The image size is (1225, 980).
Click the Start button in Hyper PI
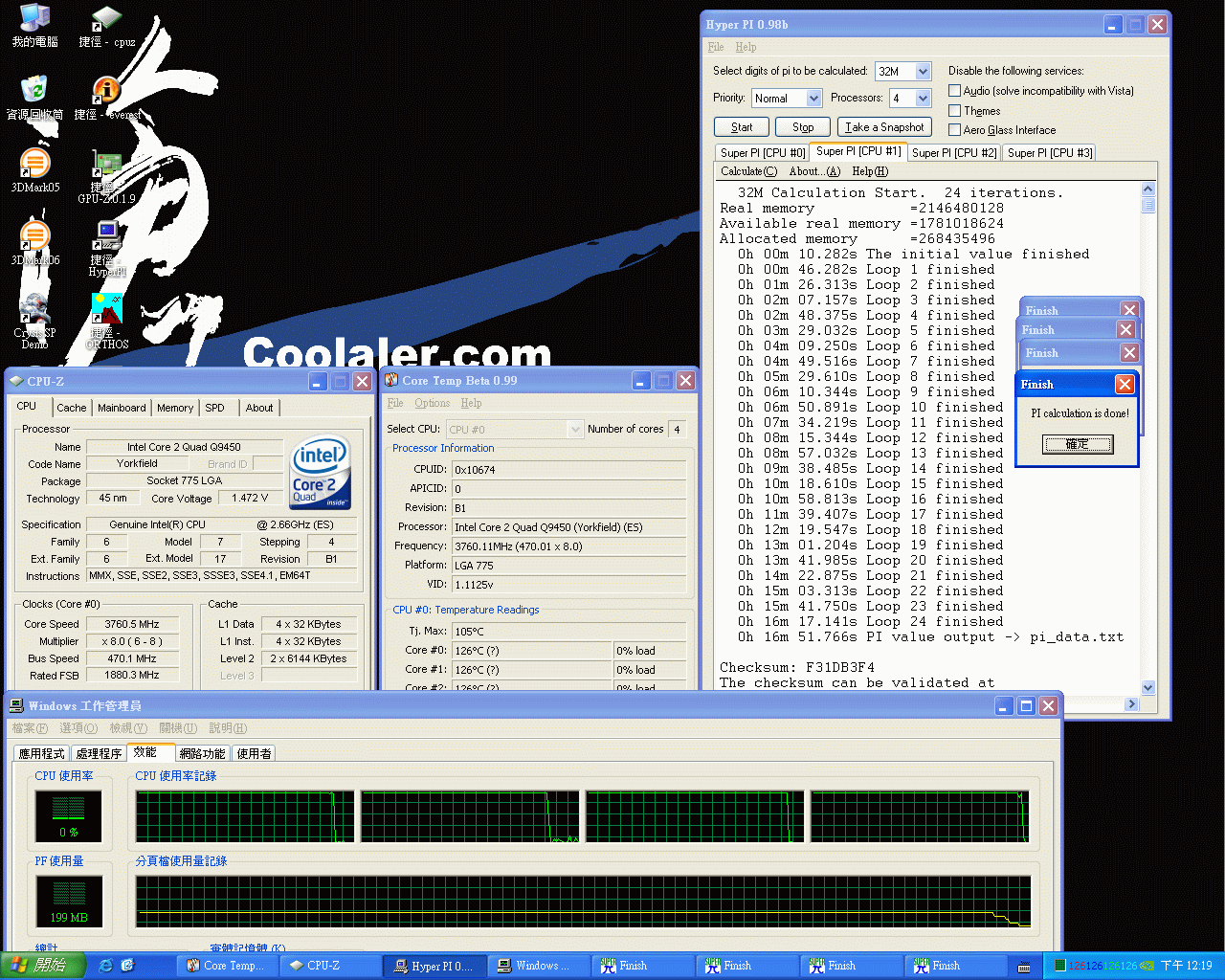point(742,127)
